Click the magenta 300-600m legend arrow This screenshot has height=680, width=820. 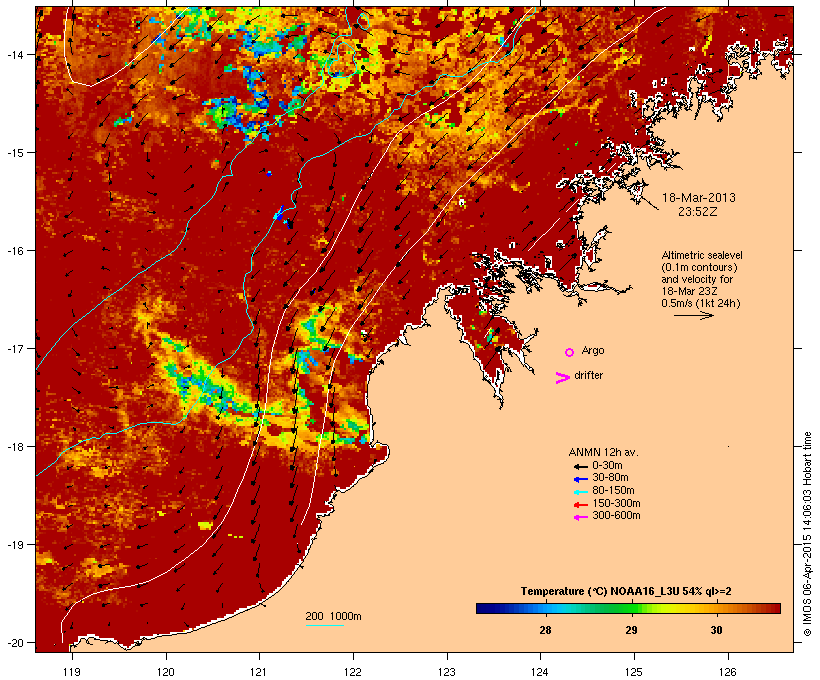pyautogui.click(x=580, y=517)
